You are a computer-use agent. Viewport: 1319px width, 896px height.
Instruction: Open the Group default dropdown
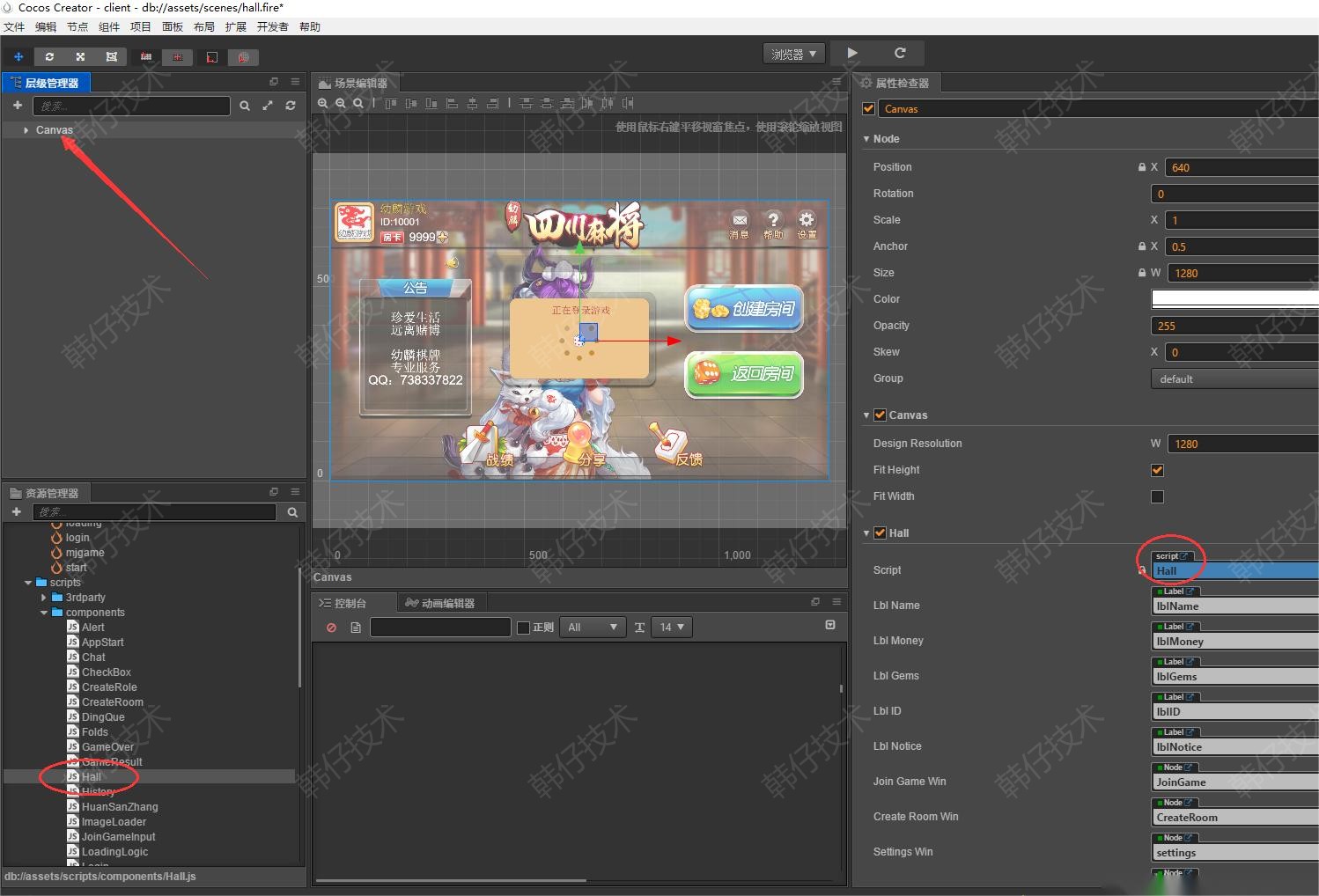pos(1234,378)
